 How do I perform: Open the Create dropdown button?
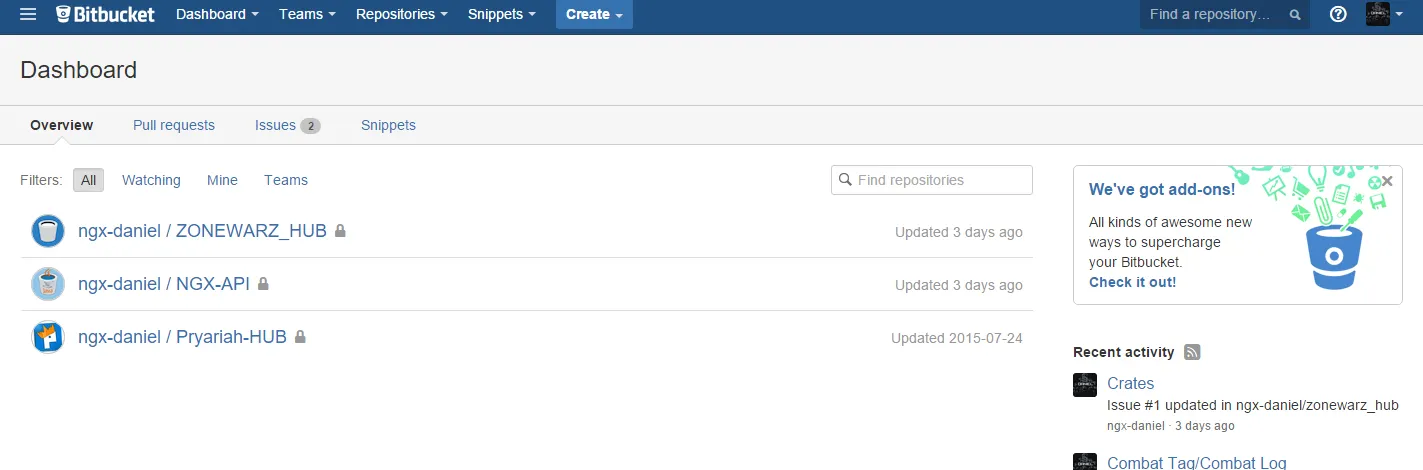point(594,14)
